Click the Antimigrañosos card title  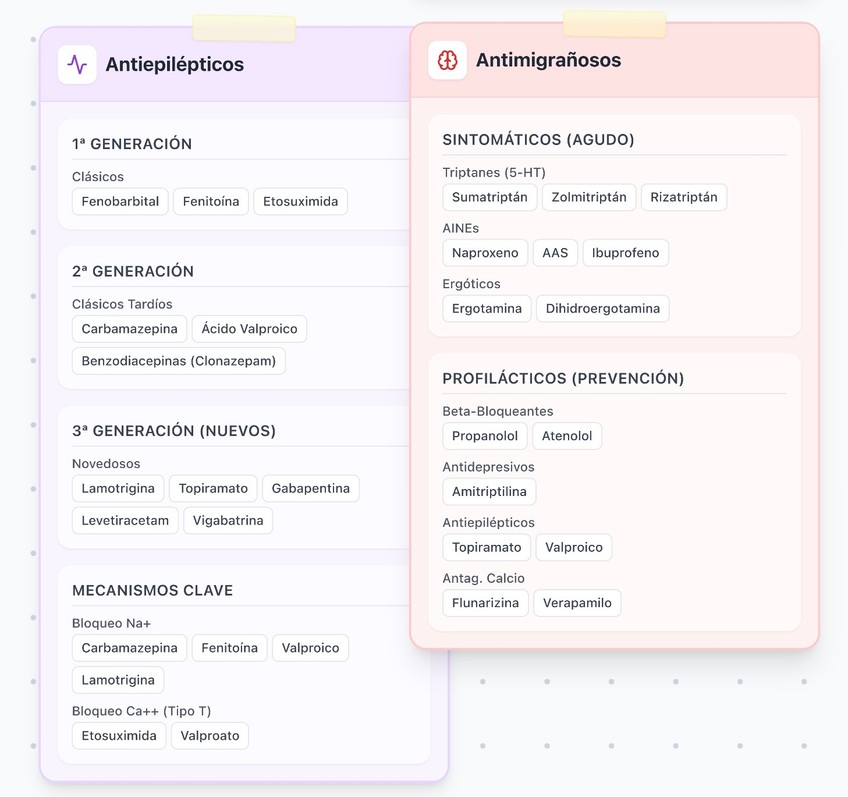pos(548,60)
